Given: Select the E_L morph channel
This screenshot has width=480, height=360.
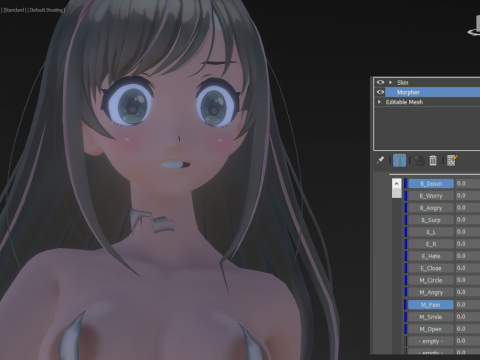Looking at the screenshot, I should pos(431,232).
